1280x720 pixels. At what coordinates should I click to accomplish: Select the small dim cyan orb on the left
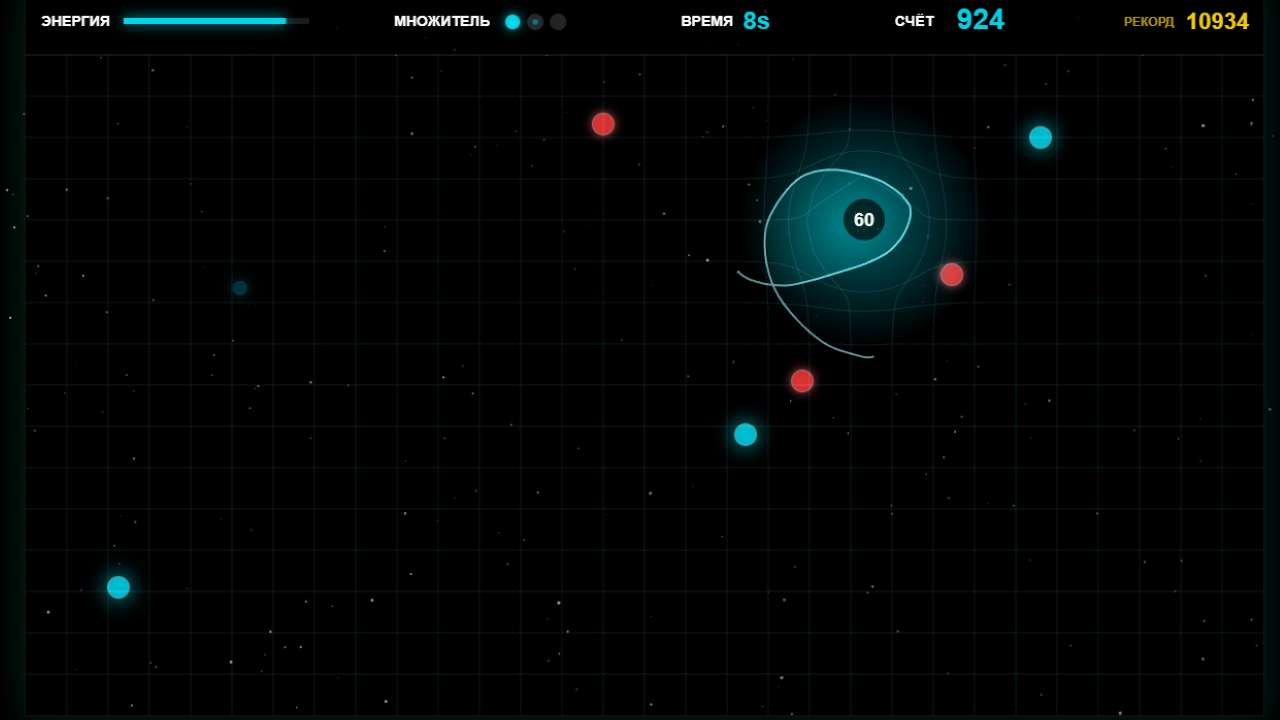point(239,287)
